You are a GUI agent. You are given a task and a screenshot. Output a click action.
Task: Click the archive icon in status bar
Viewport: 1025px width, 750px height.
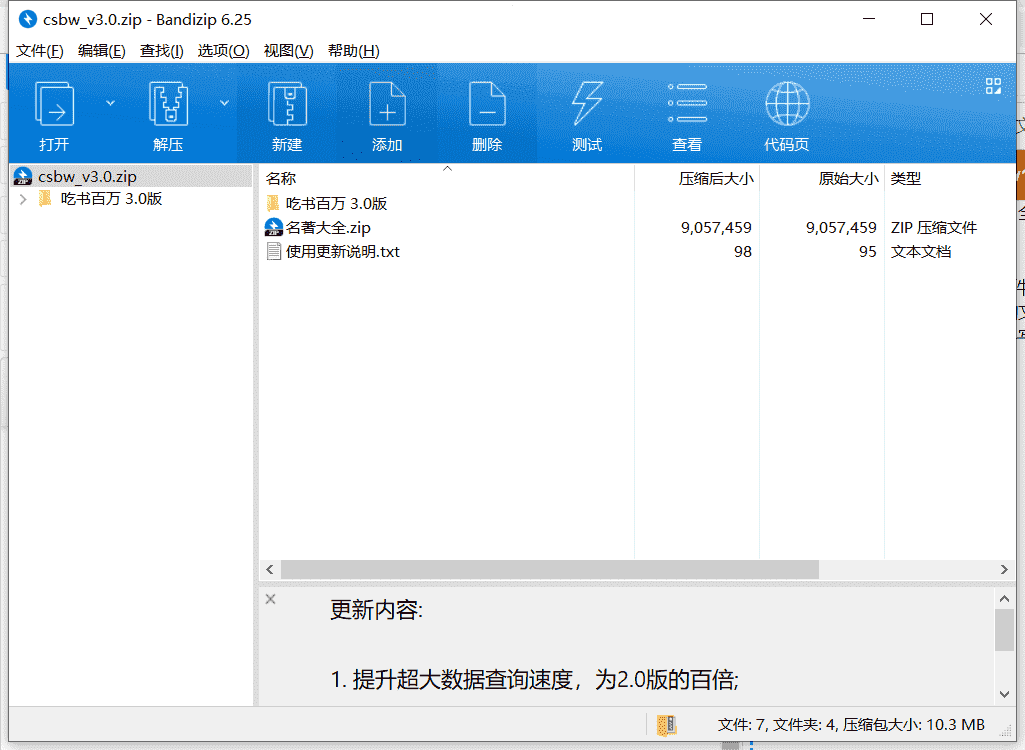tap(667, 725)
